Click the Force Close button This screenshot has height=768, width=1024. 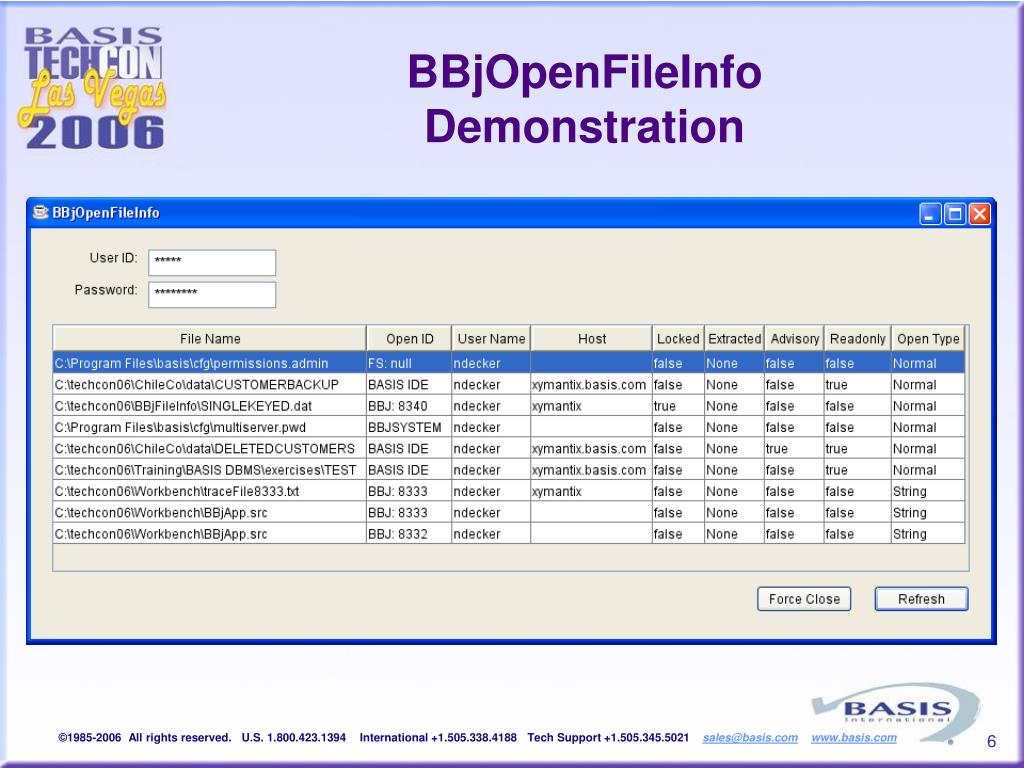coord(804,599)
